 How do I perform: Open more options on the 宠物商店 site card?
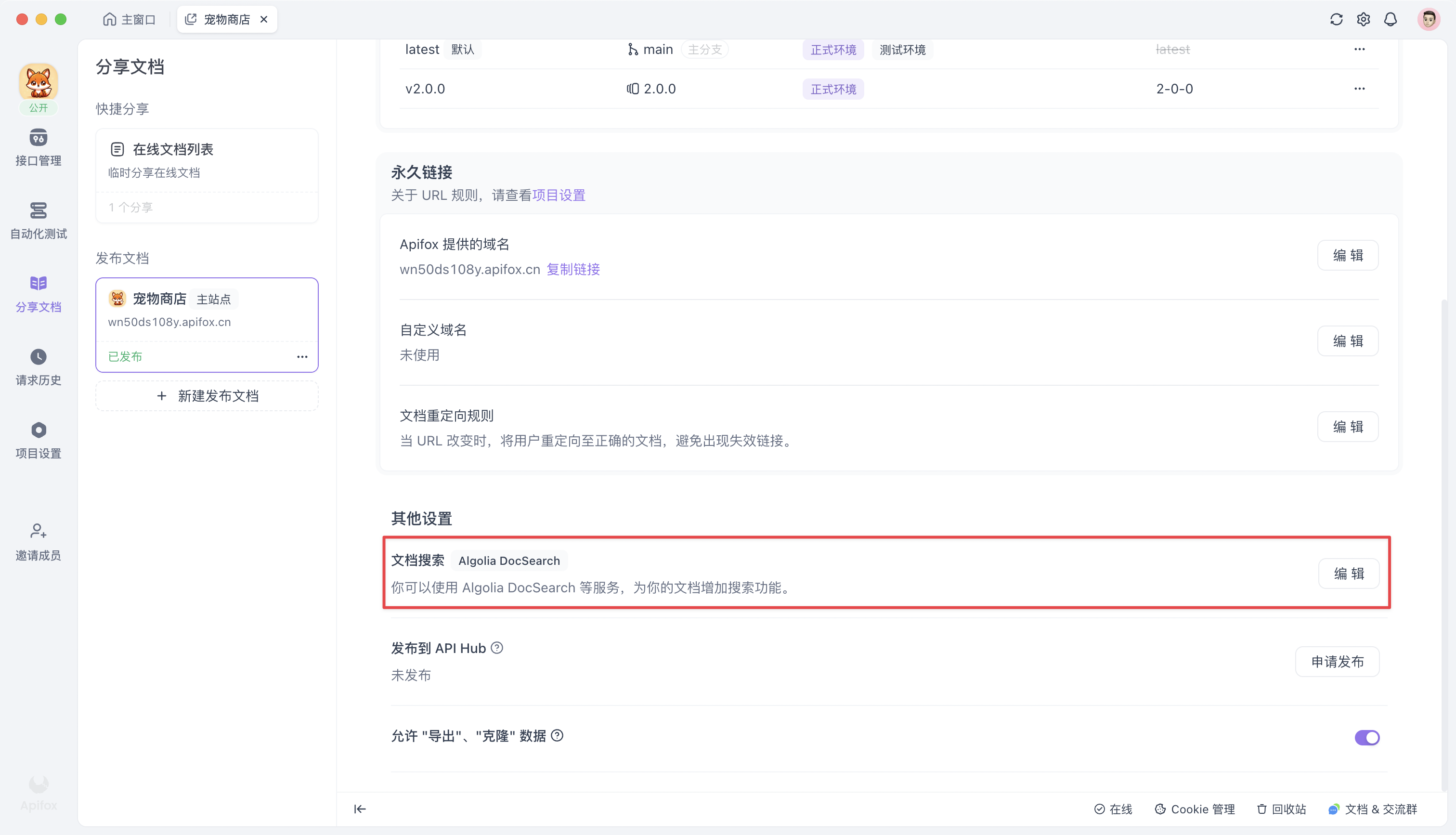click(x=303, y=356)
